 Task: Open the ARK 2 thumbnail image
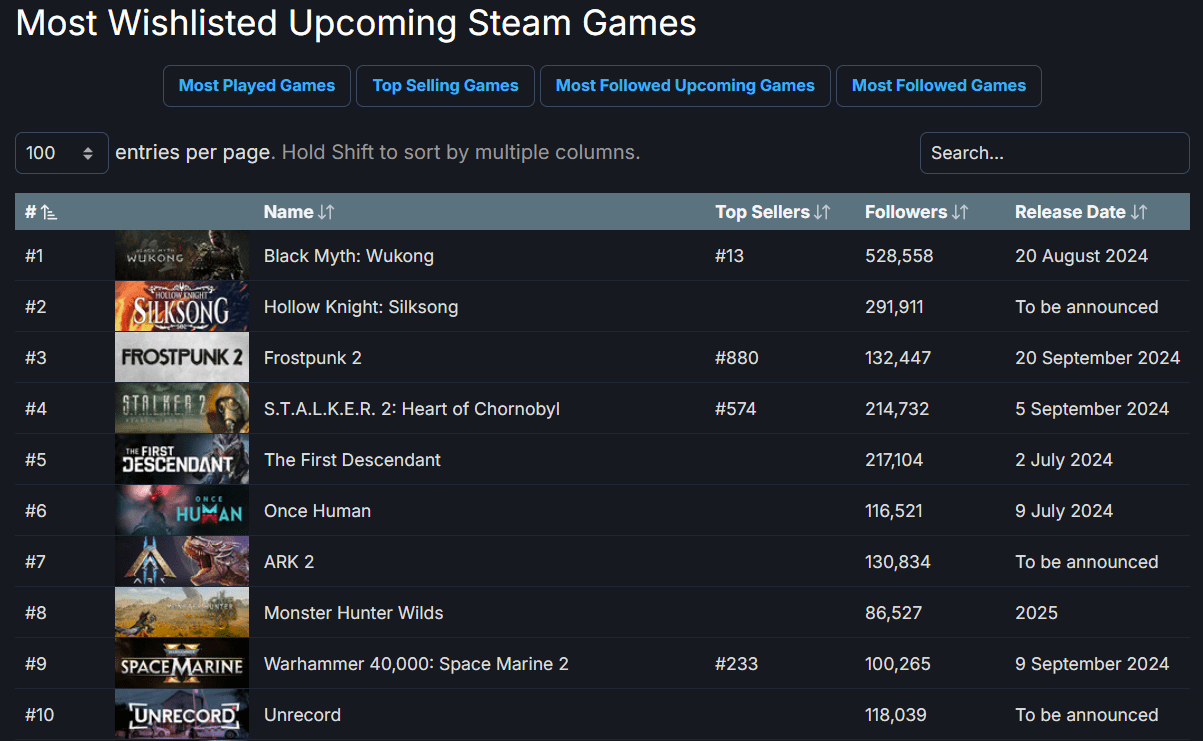(x=182, y=561)
